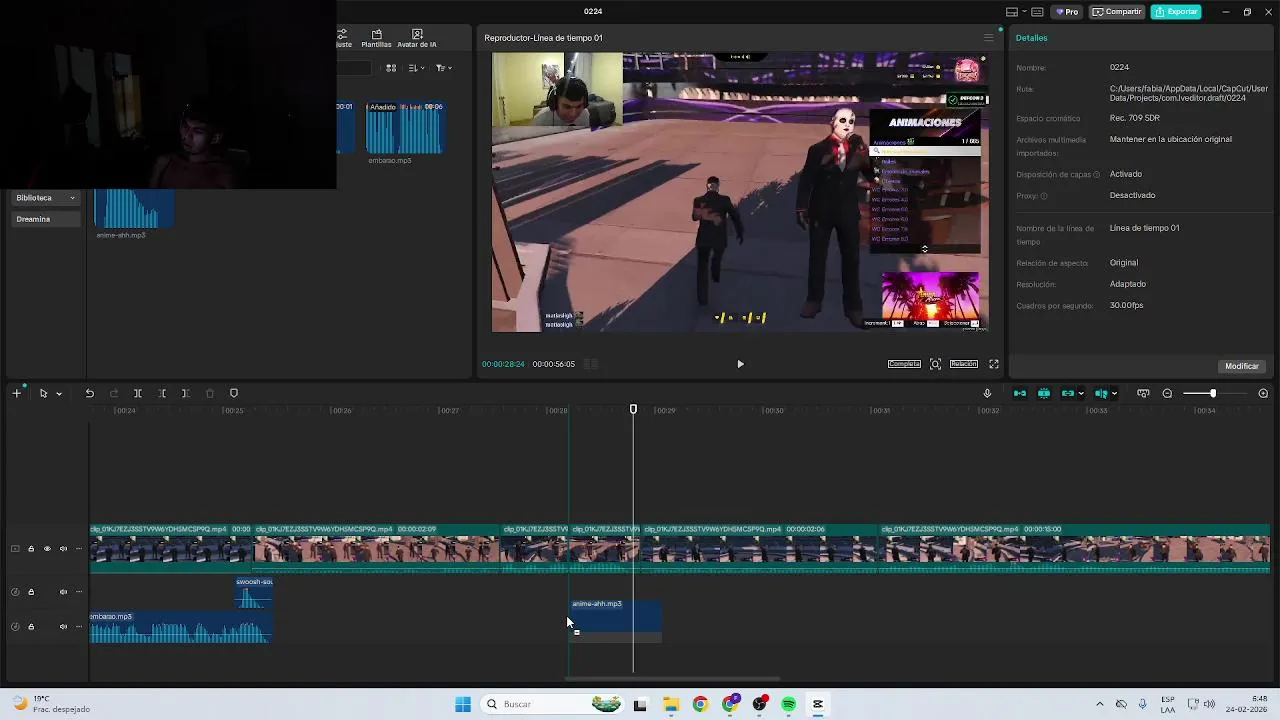Viewport: 1280px width, 720px height.
Task: Open the Avatar de IA tab
Action: click(417, 38)
